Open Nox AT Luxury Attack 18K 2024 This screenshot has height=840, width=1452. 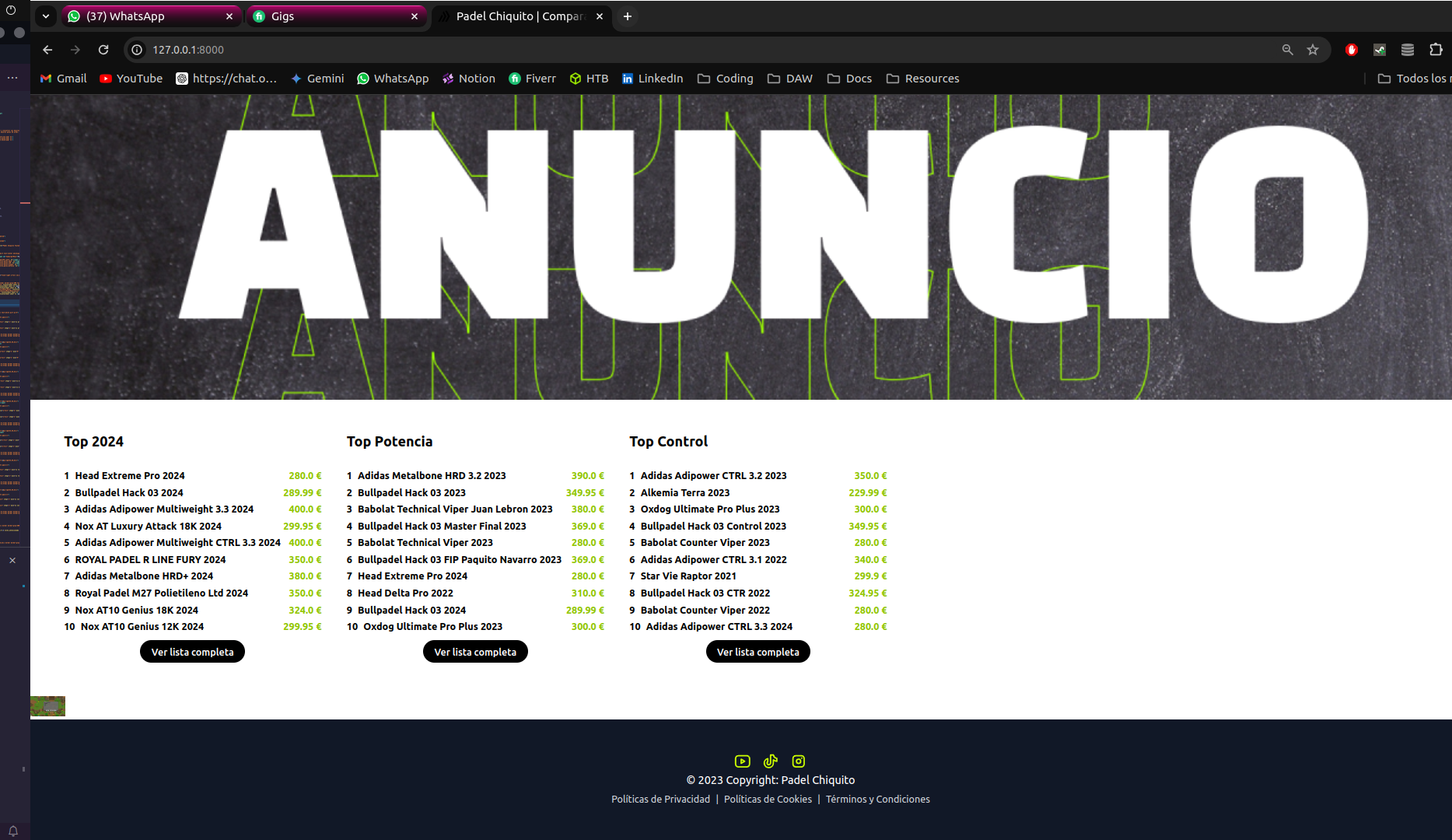[x=148, y=527]
